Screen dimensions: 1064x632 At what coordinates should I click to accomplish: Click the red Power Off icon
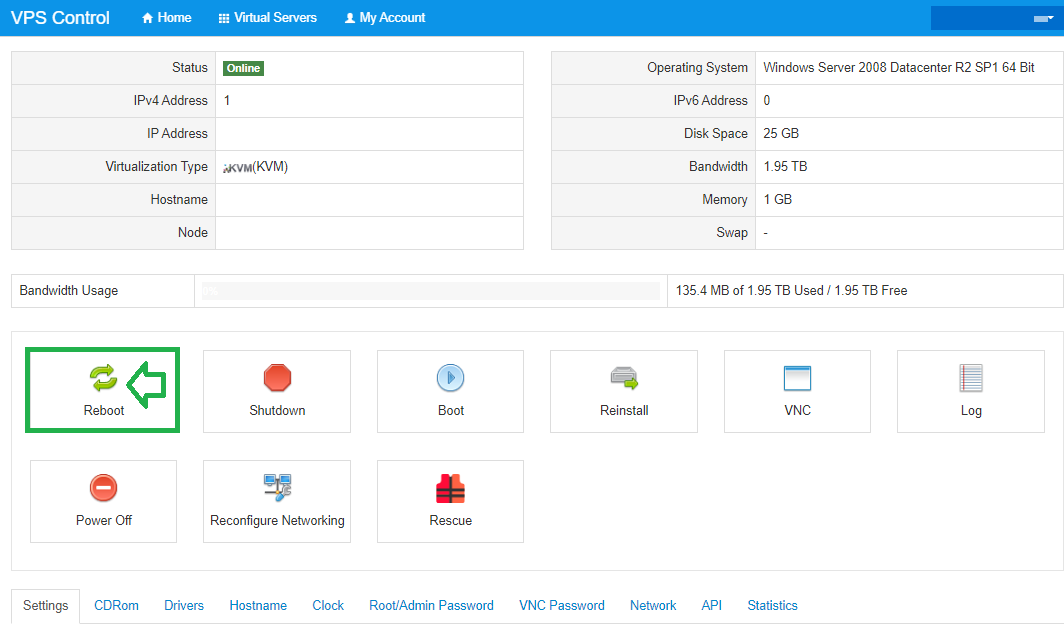pyautogui.click(x=103, y=488)
